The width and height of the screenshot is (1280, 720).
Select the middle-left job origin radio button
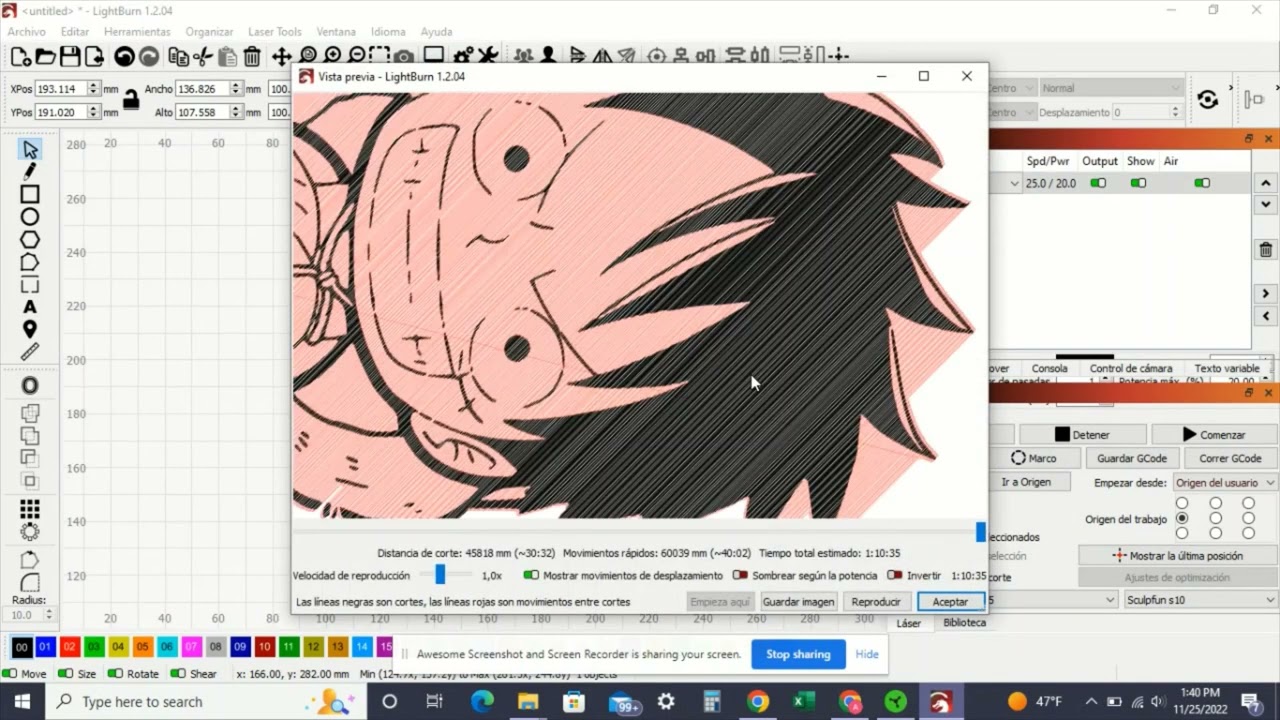(1182, 519)
